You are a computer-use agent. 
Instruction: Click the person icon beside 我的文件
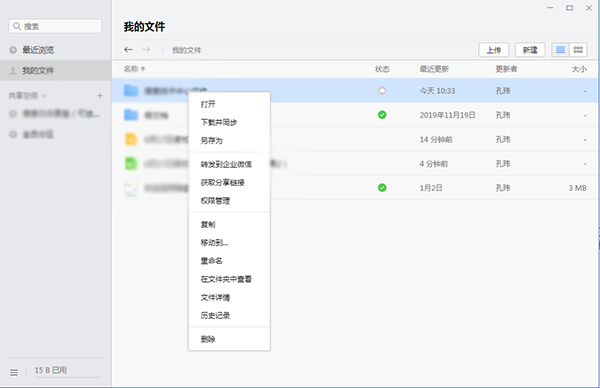pyautogui.click(x=13, y=71)
